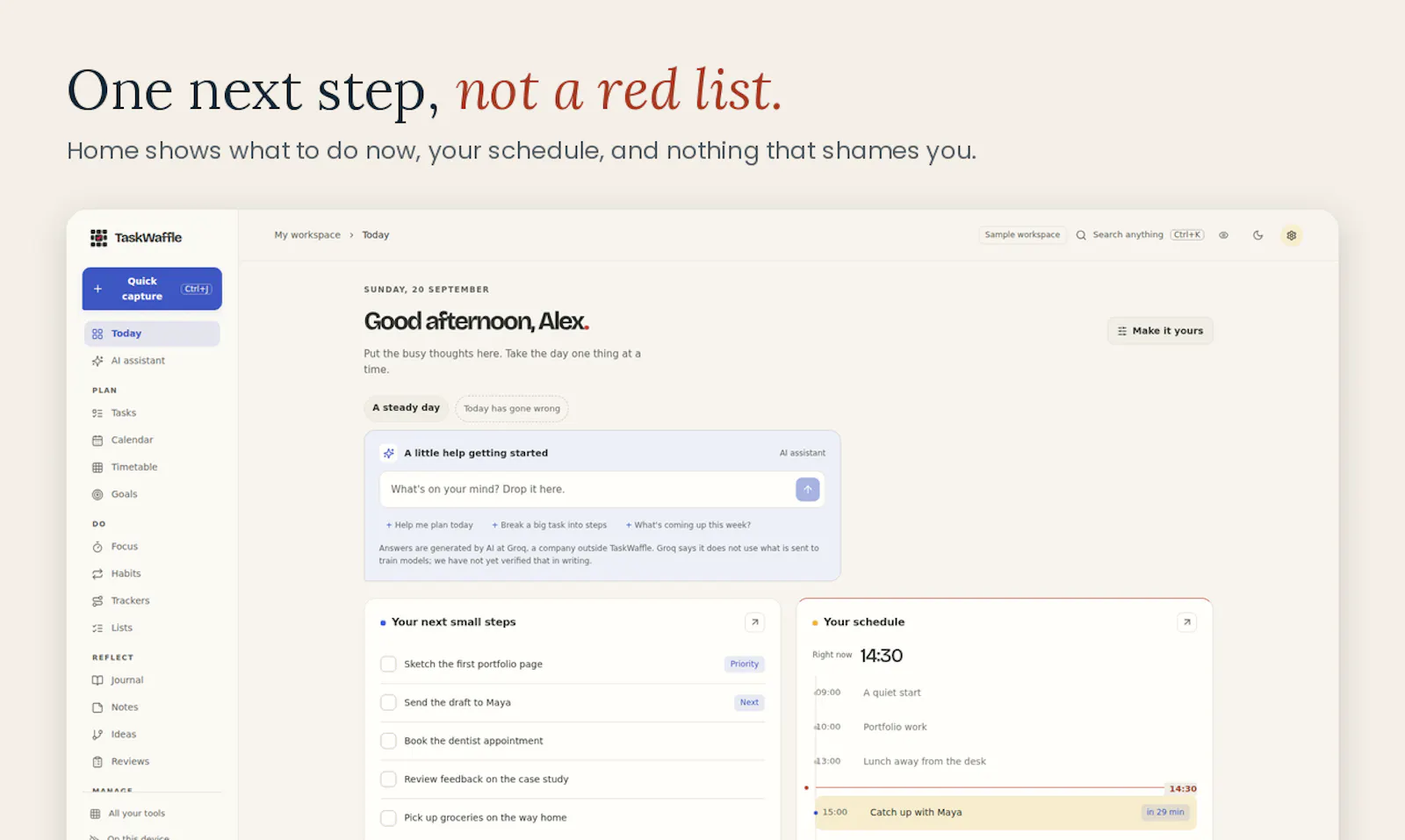Check Book the dentist appointment
This screenshot has width=1405, height=840.
[x=388, y=741]
